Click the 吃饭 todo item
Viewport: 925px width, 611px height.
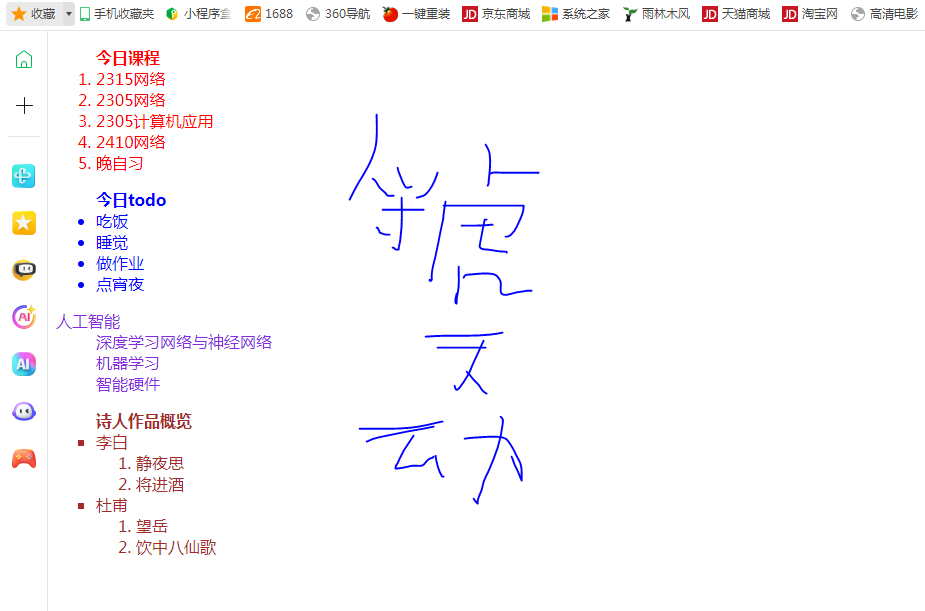coord(112,222)
